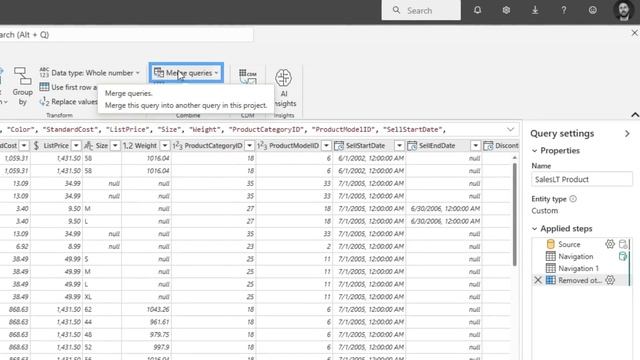
Task: Click the feedback smiley icon
Action: (593, 10)
